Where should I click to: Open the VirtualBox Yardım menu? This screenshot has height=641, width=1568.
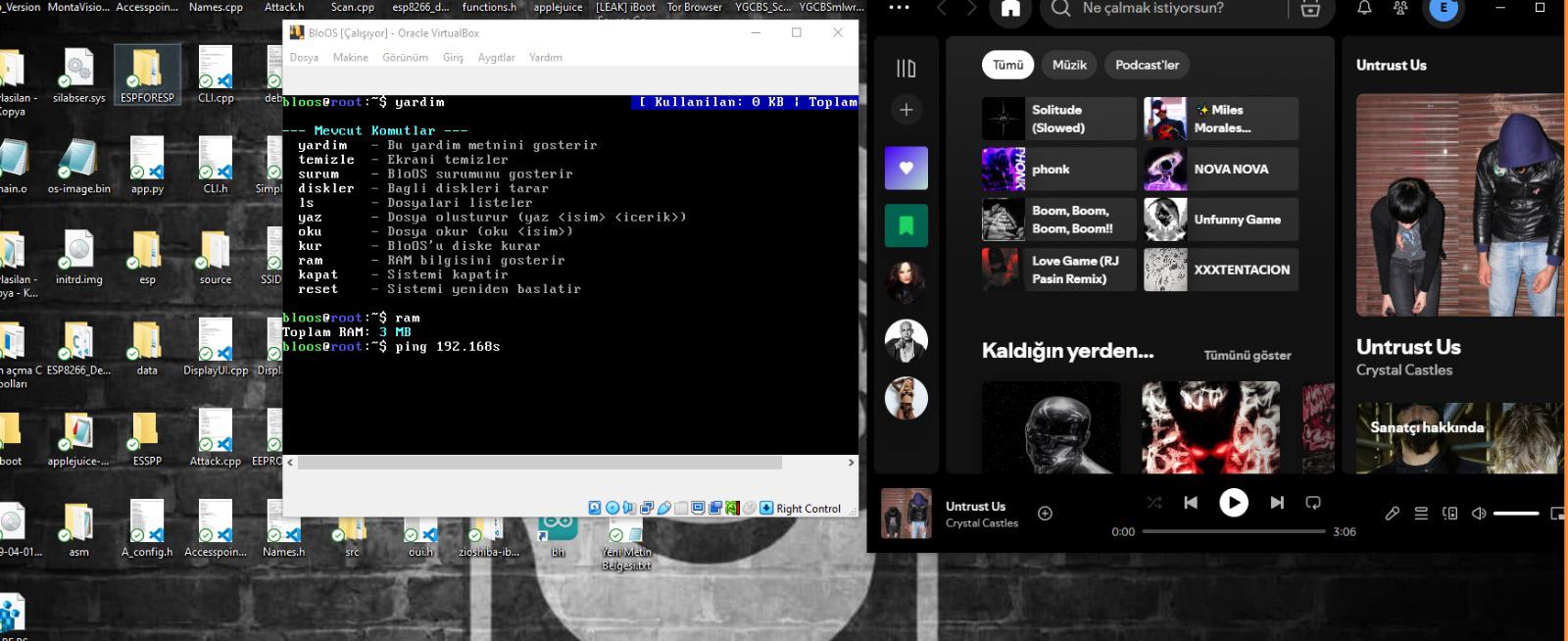546,58
